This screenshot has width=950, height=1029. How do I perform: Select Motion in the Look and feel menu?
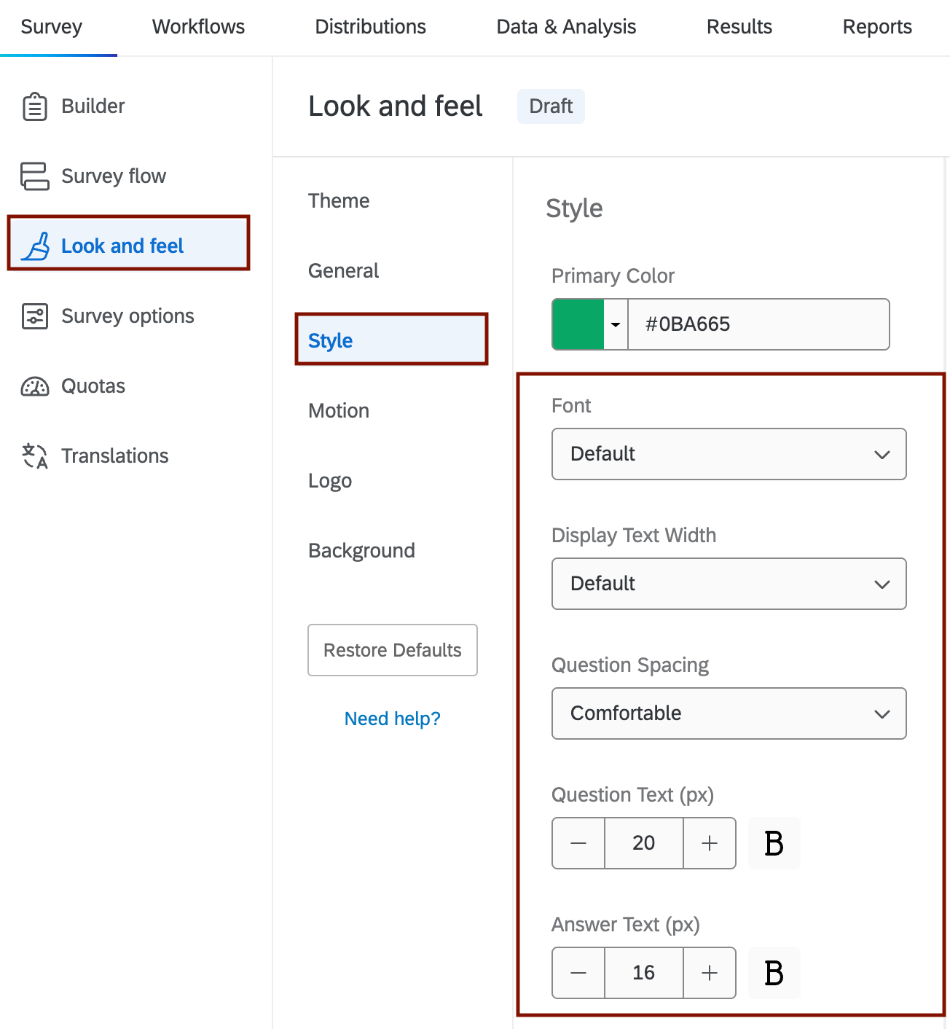(339, 410)
